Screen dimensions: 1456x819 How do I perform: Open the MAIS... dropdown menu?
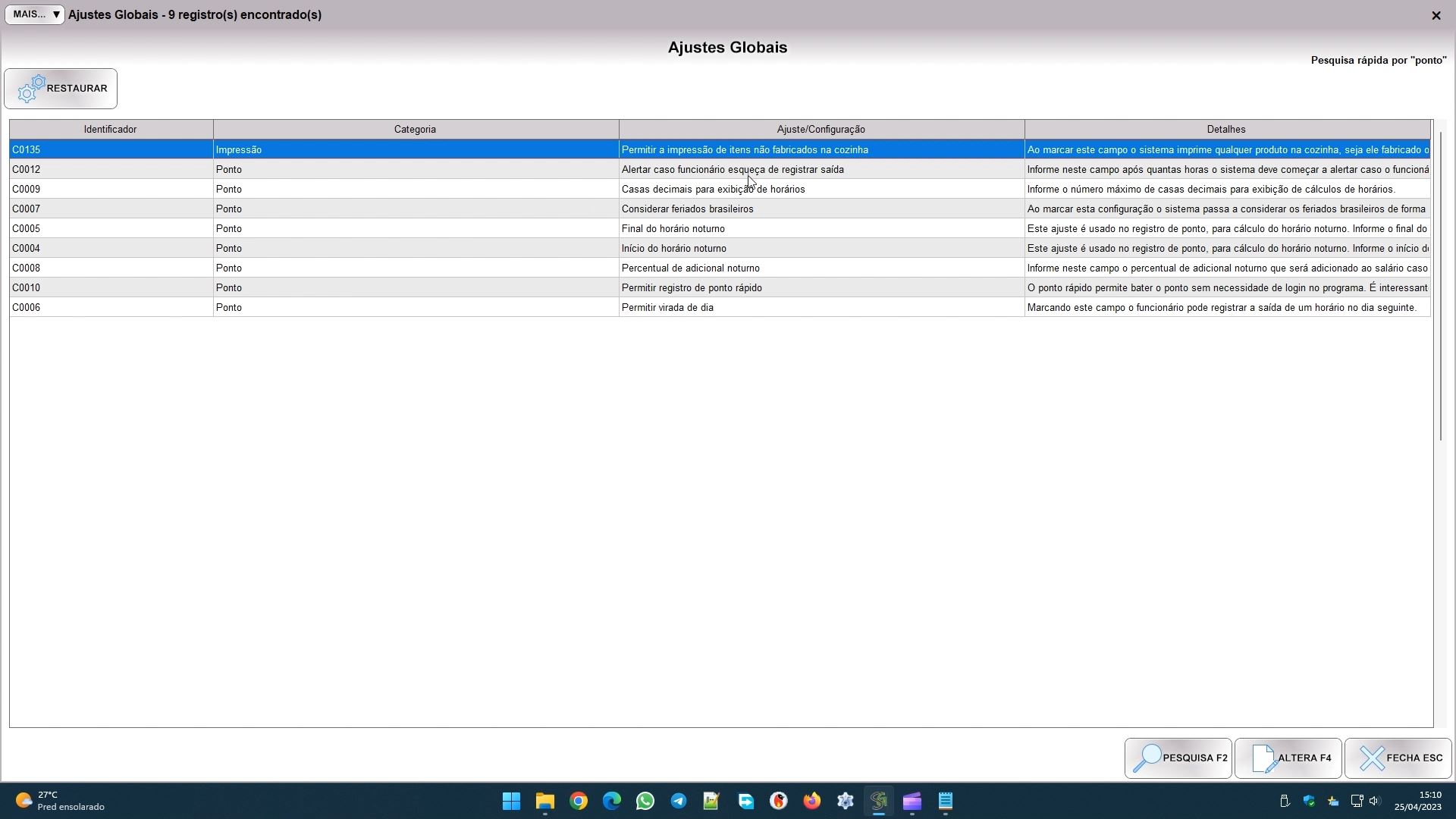[x=34, y=14]
